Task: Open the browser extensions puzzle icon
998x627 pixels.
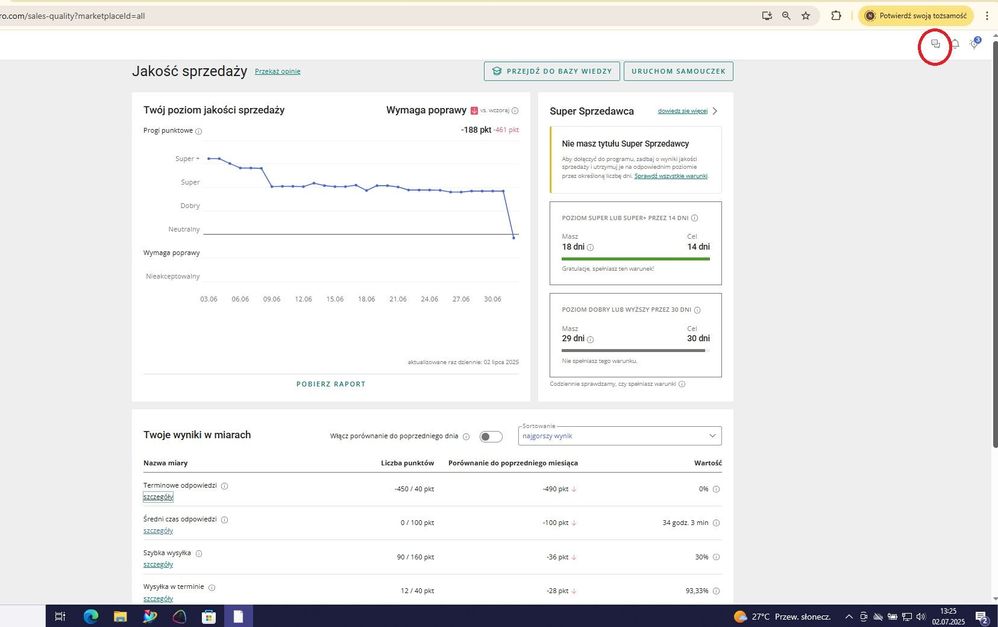Action: 836,16
